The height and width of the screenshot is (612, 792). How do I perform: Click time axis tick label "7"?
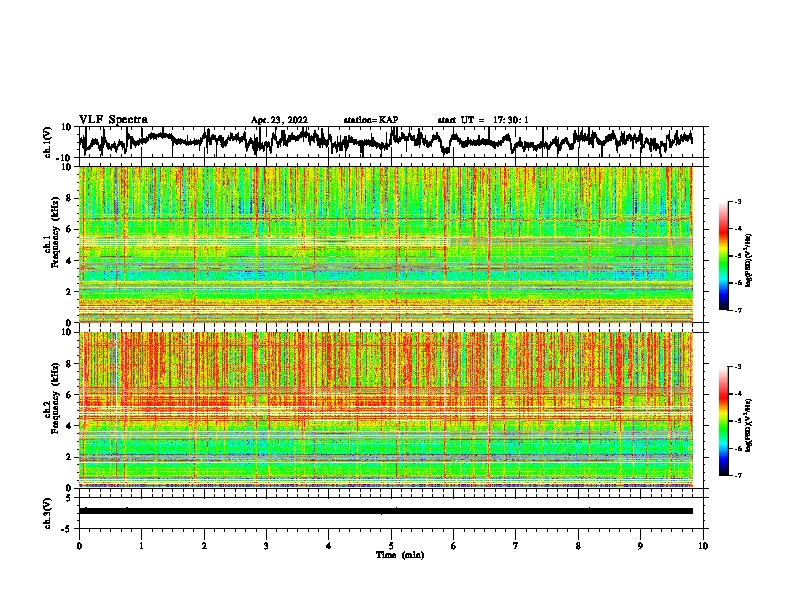pos(516,546)
